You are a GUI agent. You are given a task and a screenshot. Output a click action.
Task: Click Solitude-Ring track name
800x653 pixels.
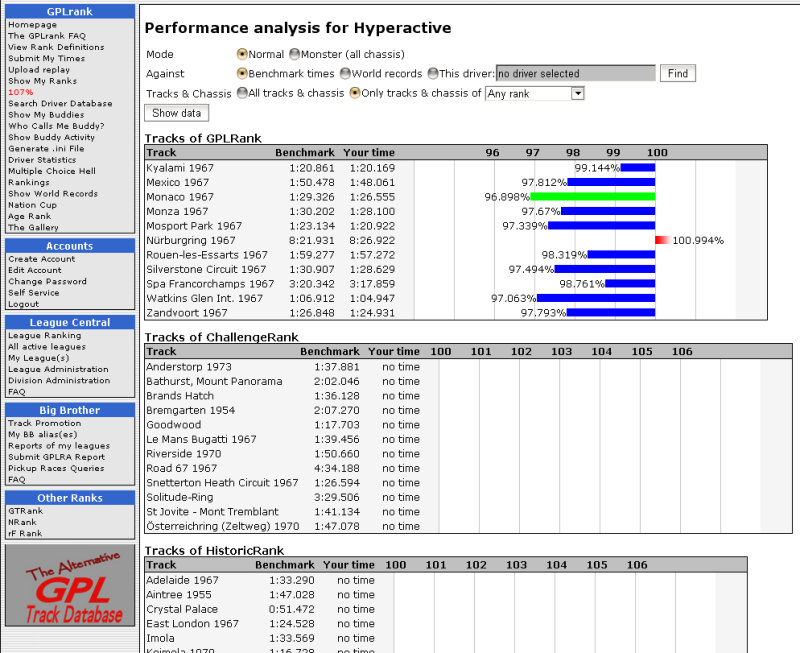(x=180, y=497)
